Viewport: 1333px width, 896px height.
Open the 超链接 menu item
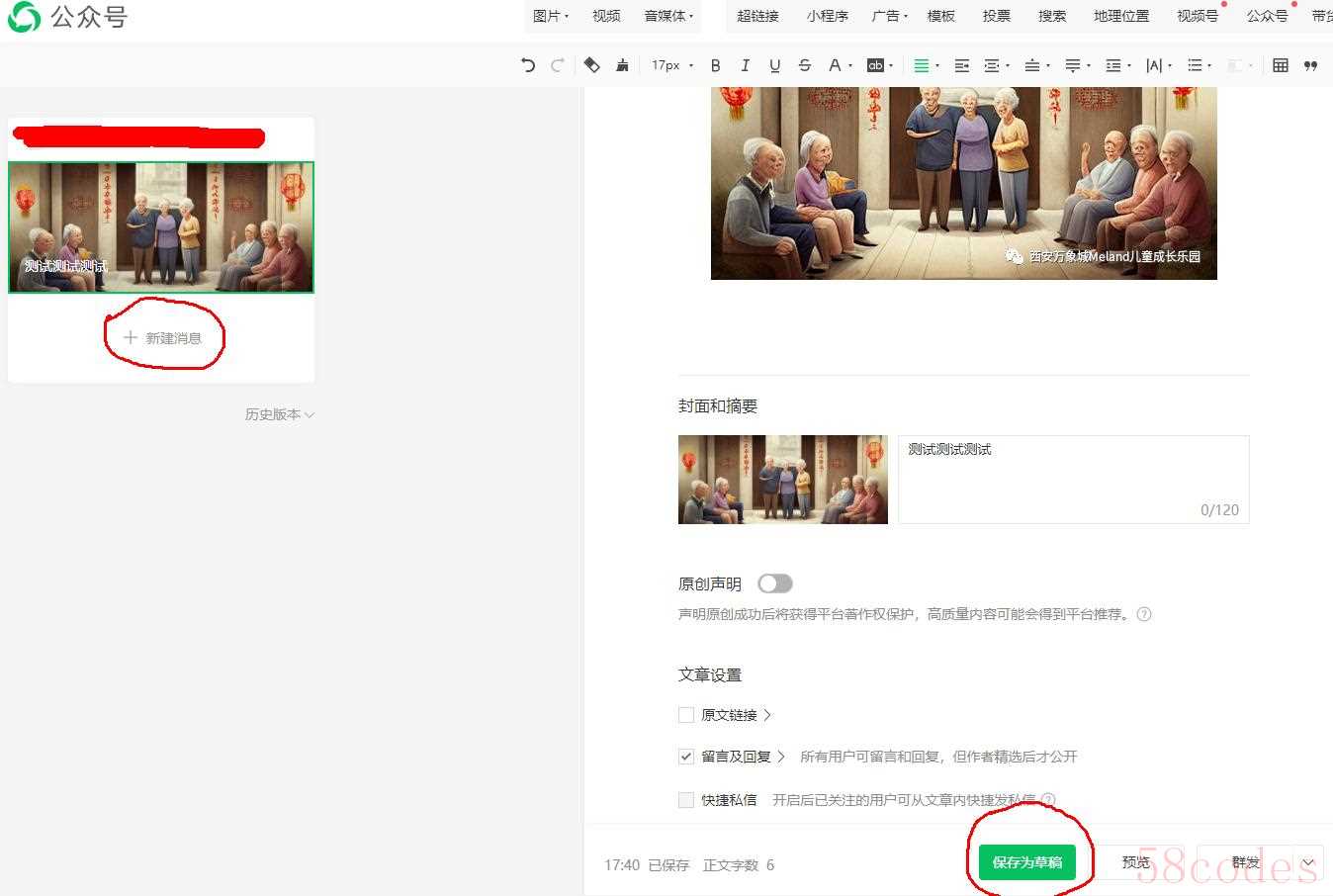tap(757, 16)
